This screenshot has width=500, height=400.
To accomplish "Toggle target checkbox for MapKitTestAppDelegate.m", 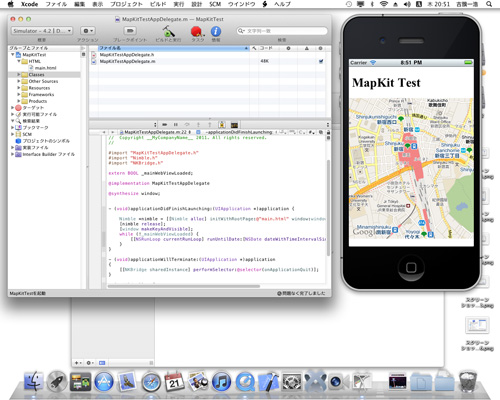I will (321, 61).
